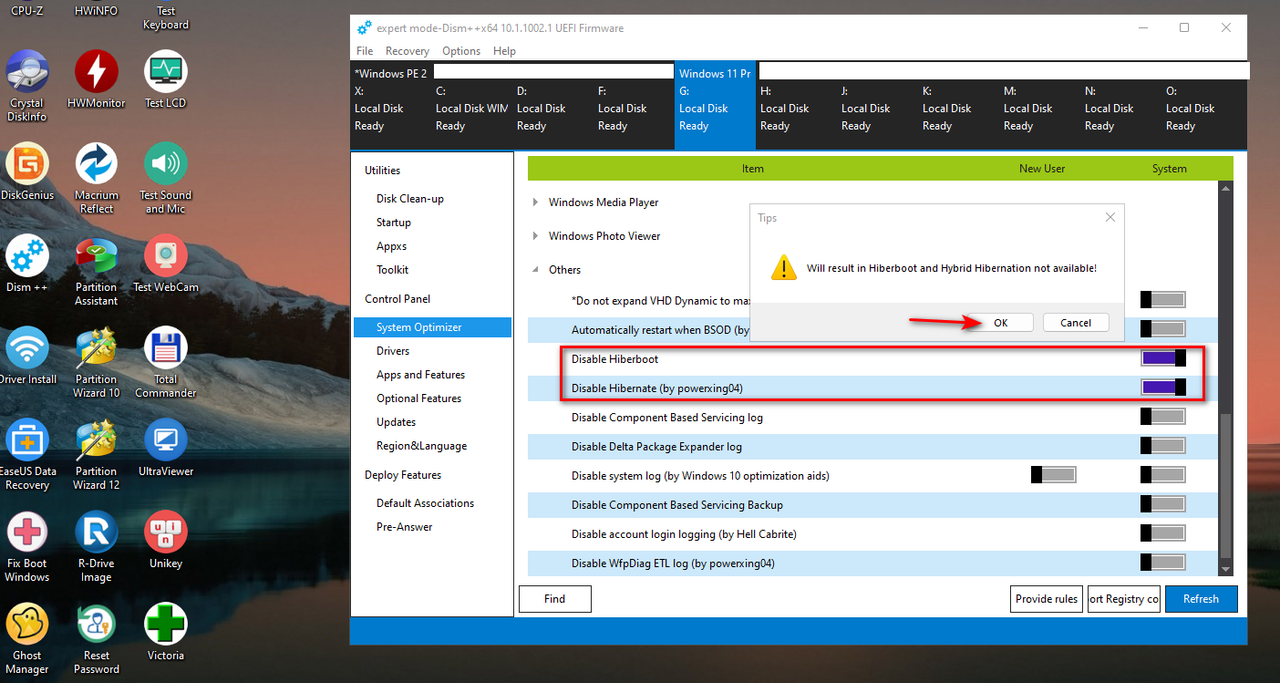Click the Find button
Image resolution: width=1280 pixels, height=683 pixels.
click(555, 599)
